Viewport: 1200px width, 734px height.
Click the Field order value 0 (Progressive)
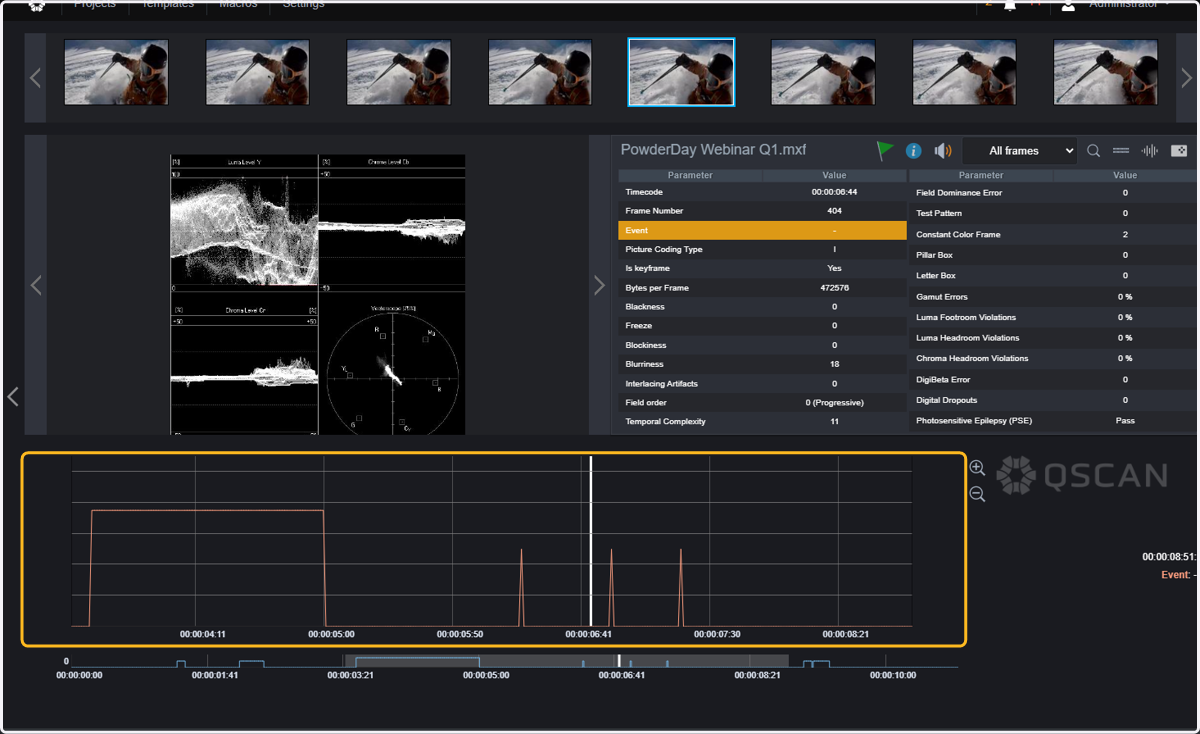point(834,403)
